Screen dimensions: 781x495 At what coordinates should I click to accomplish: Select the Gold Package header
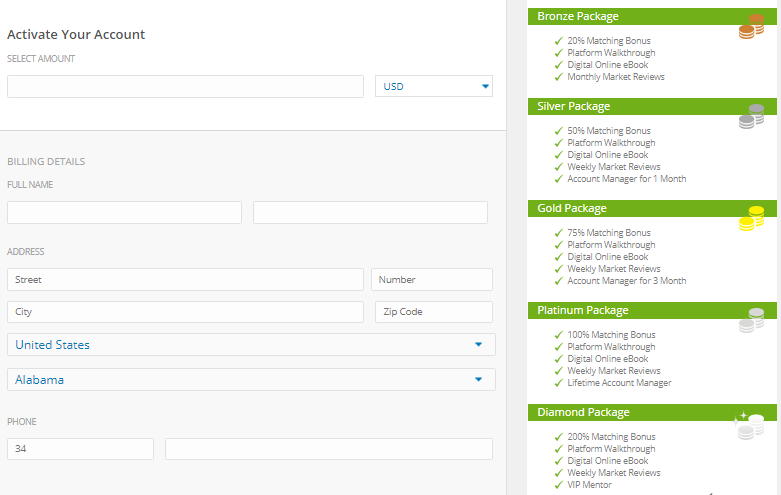pyautogui.click(x=652, y=208)
